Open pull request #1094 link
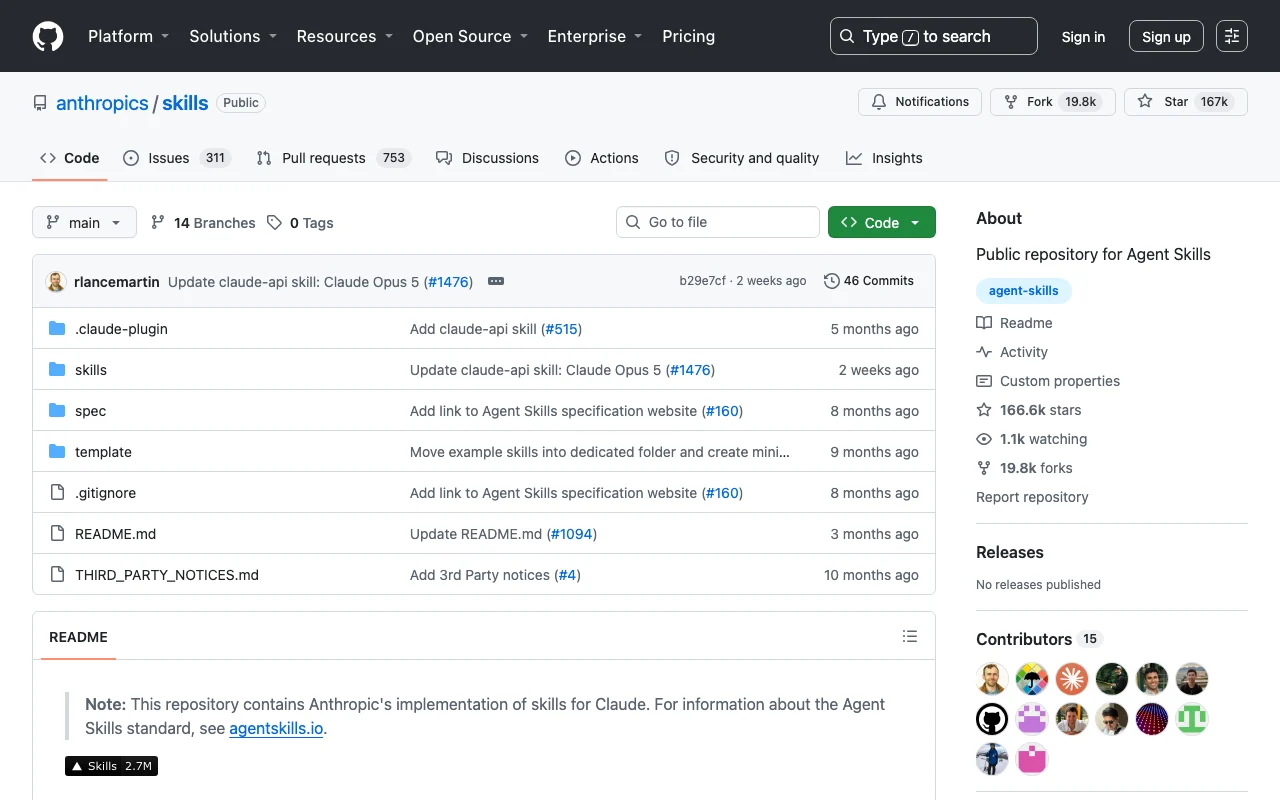The width and height of the screenshot is (1280, 800). 572,534
